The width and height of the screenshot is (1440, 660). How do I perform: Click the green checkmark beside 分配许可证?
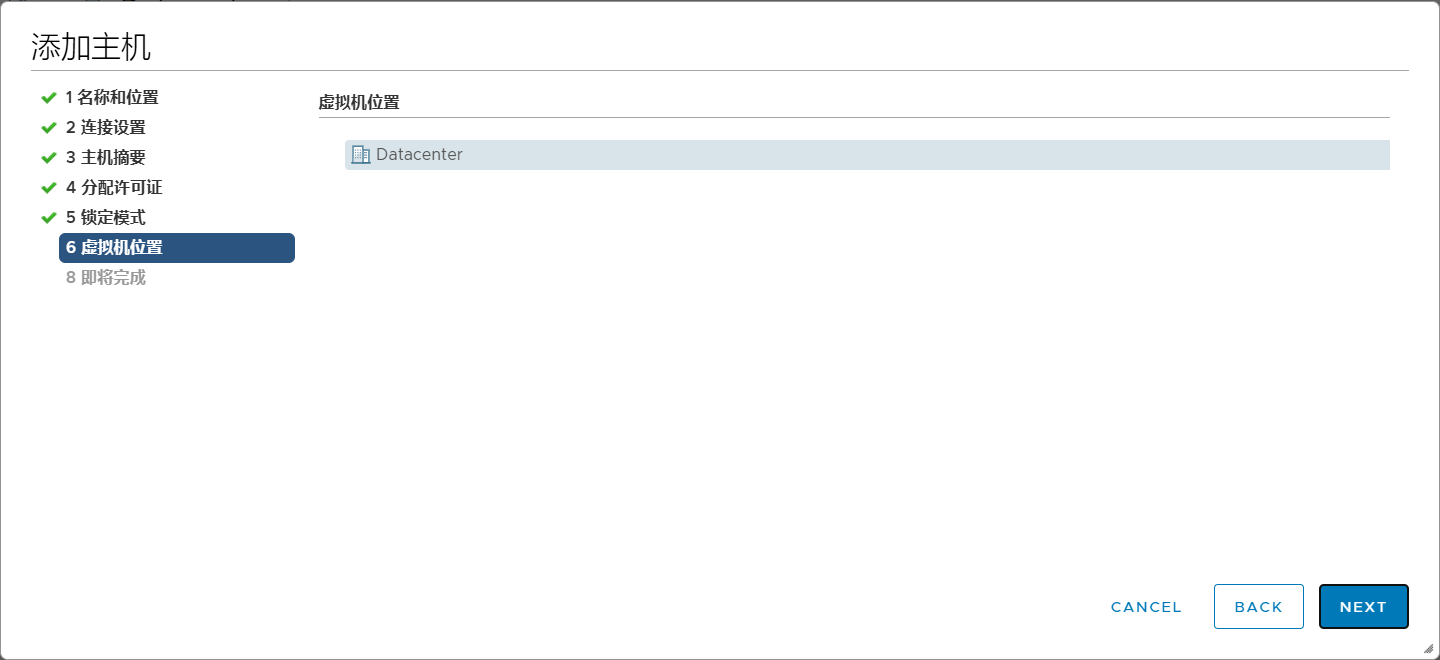48,188
